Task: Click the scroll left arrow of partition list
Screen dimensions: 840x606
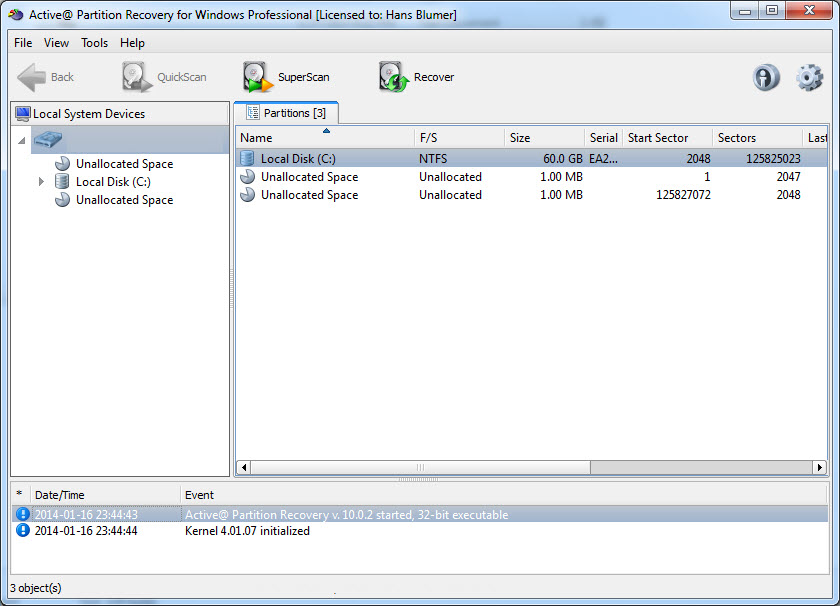Action: click(x=244, y=467)
